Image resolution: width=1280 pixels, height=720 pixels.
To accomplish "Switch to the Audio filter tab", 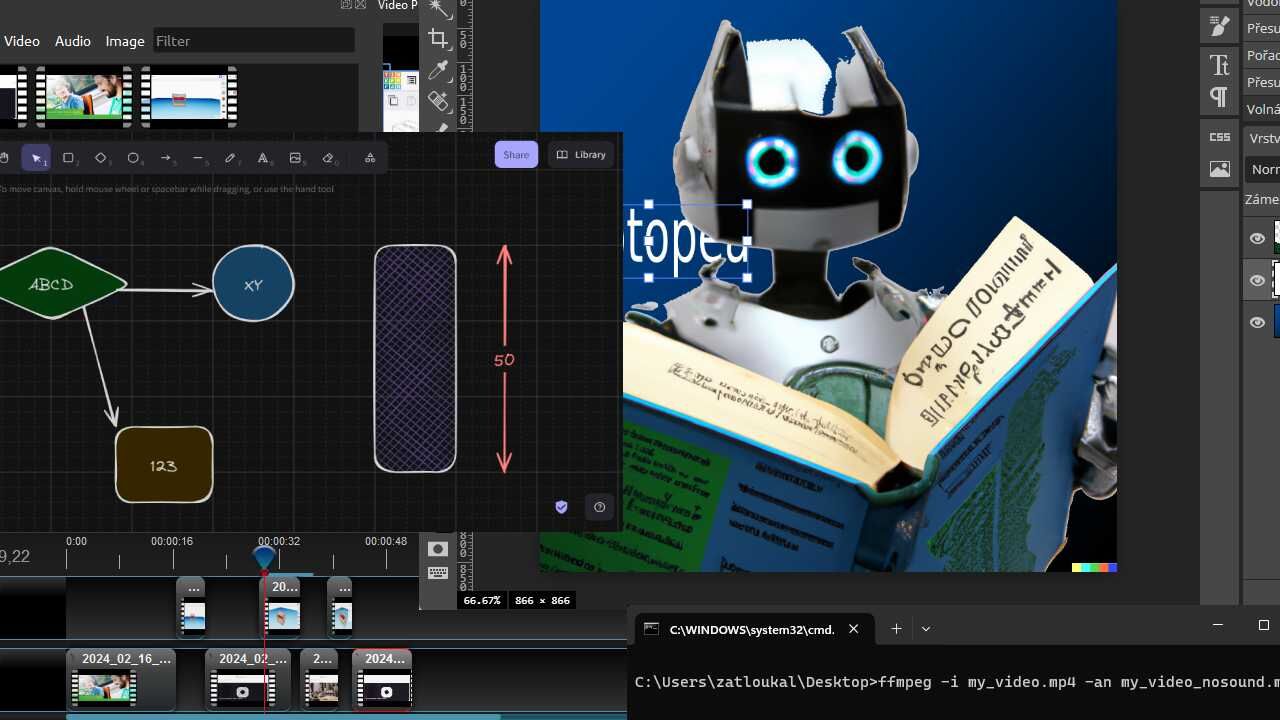I will [x=72, y=41].
